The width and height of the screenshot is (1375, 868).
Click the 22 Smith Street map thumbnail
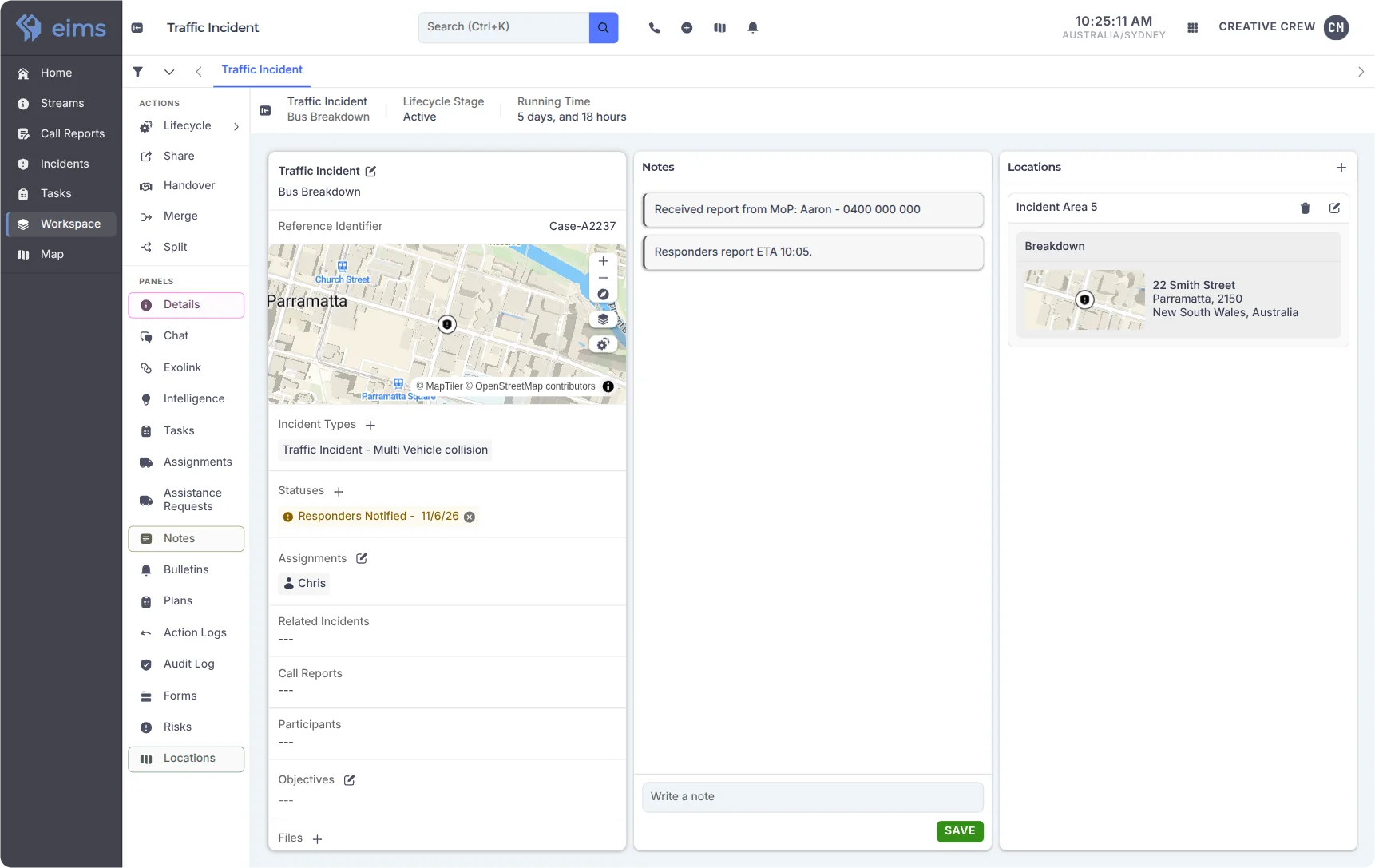pyautogui.click(x=1084, y=299)
